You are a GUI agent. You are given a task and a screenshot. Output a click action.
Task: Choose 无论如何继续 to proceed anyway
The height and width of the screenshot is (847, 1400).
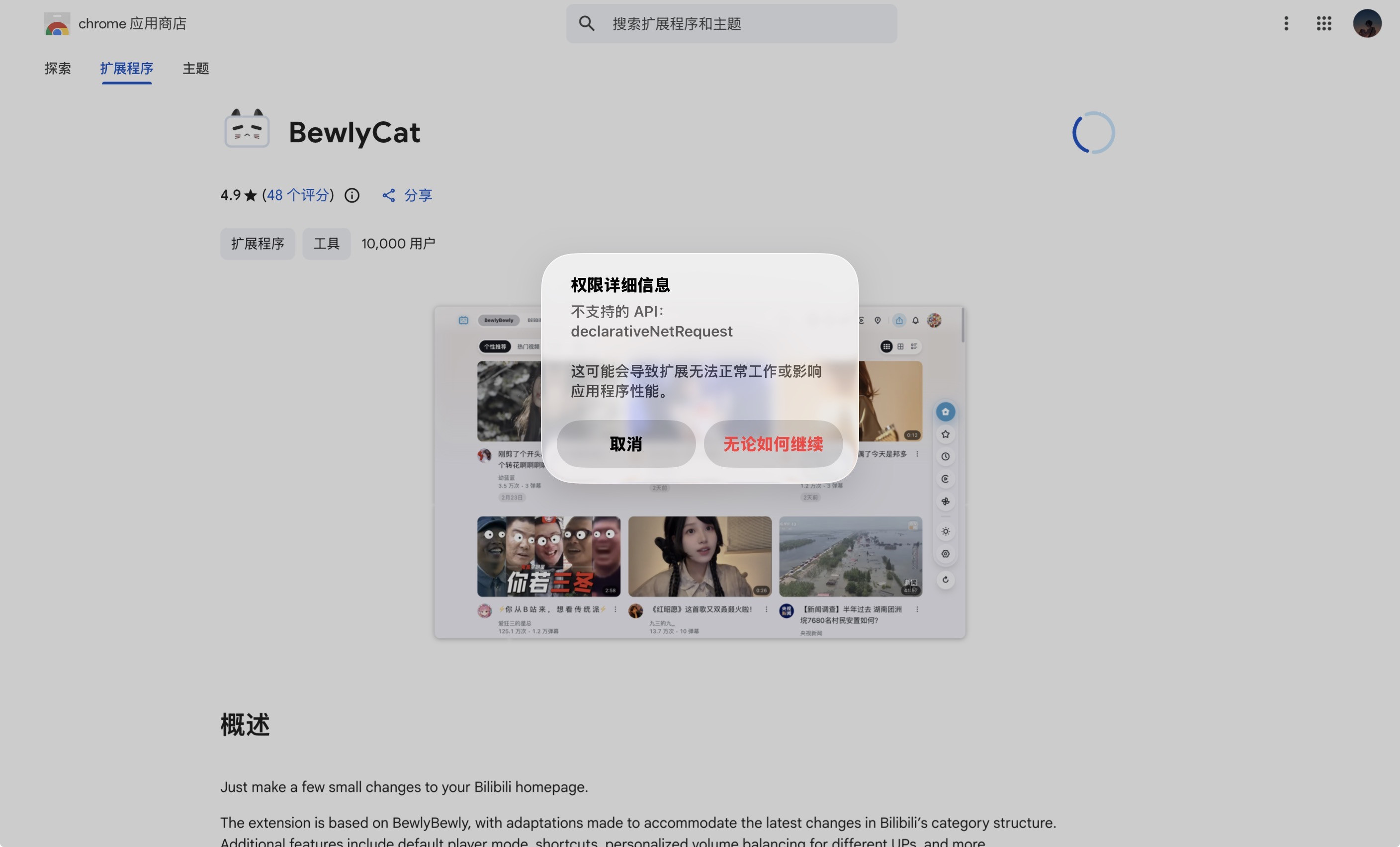pyautogui.click(x=772, y=444)
